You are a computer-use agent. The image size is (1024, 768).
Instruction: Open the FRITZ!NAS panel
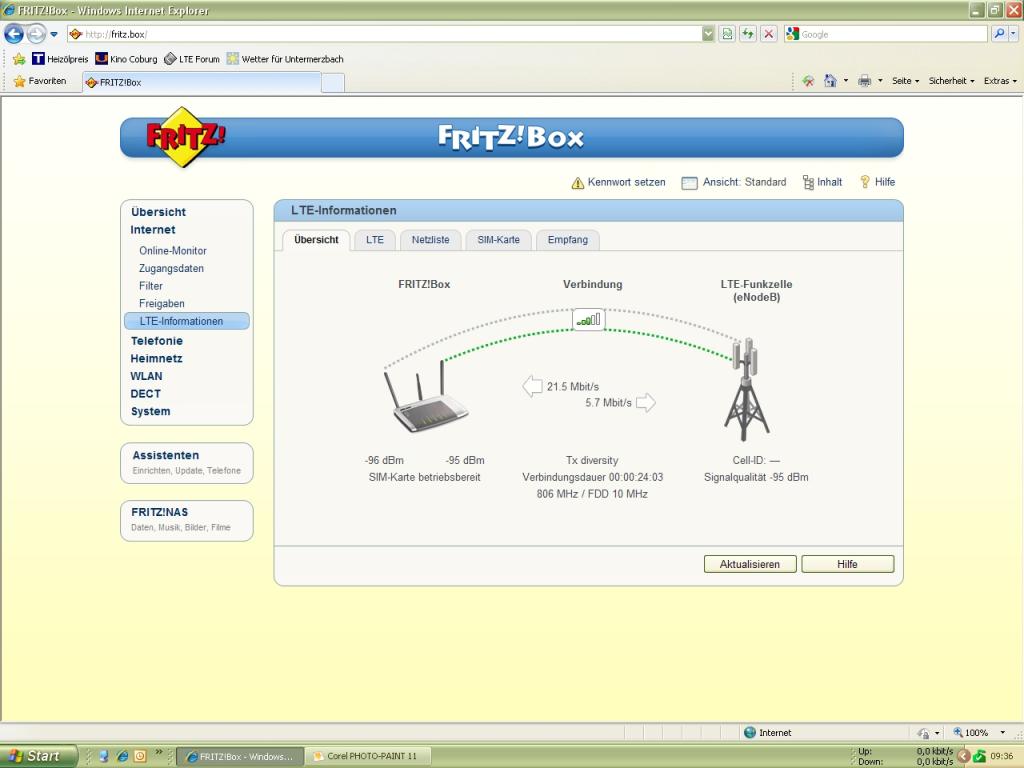[187, 520]
